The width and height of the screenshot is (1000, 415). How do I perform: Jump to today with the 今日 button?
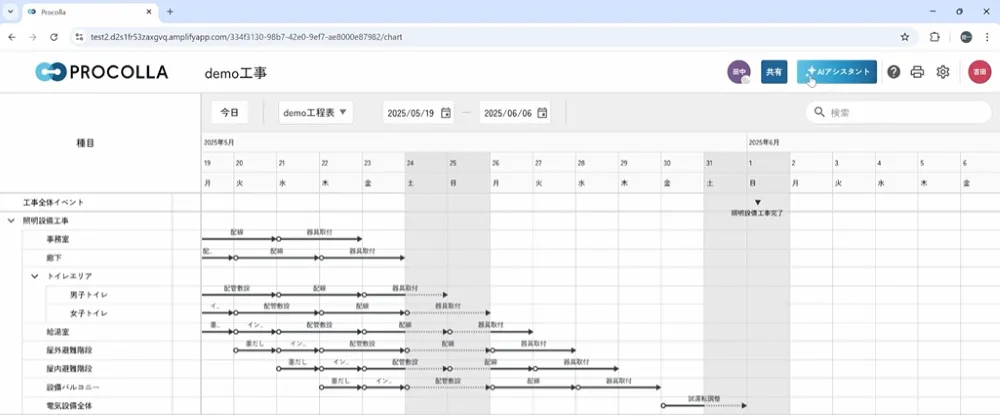(x=230, y=112)
